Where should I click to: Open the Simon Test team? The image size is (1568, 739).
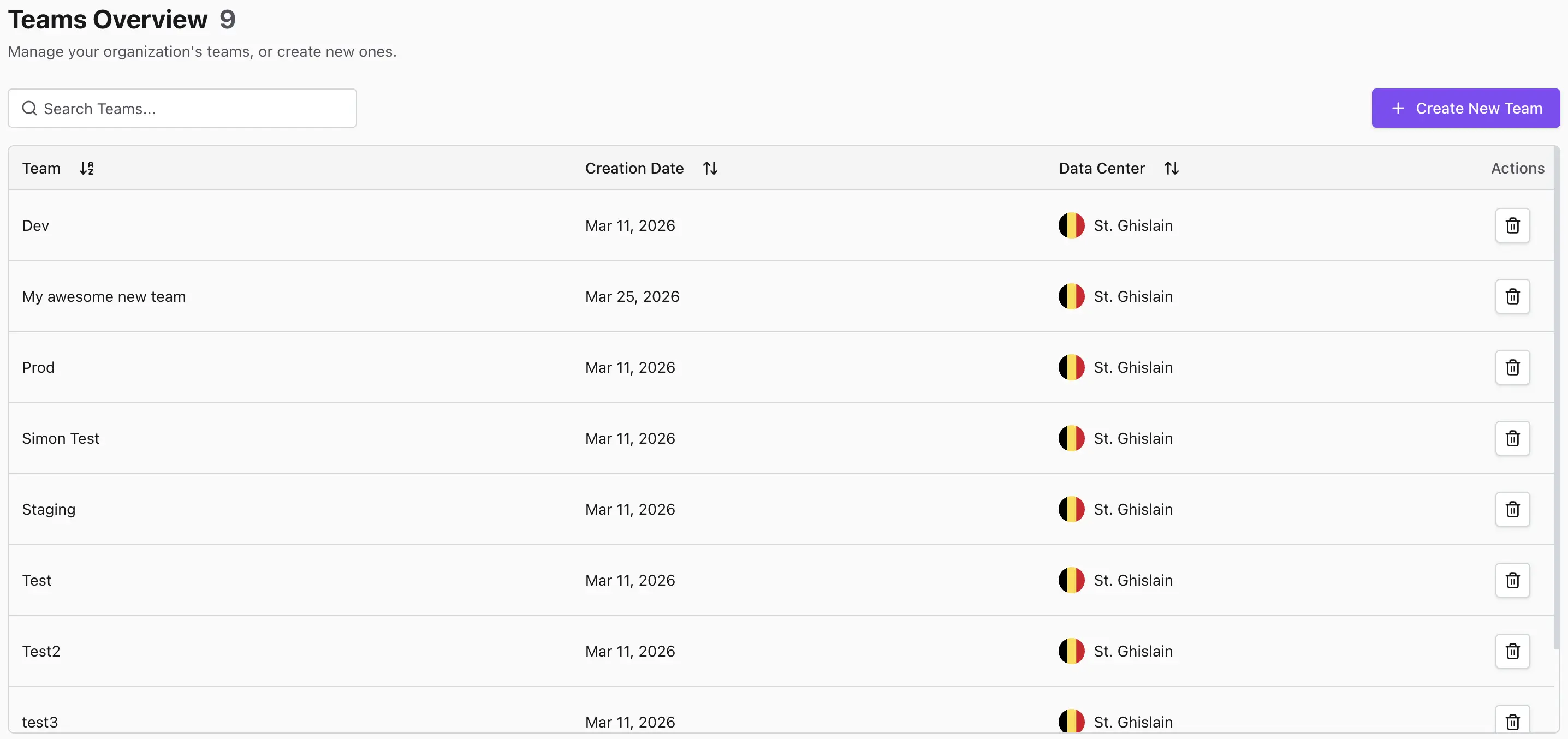click(60, 438)
